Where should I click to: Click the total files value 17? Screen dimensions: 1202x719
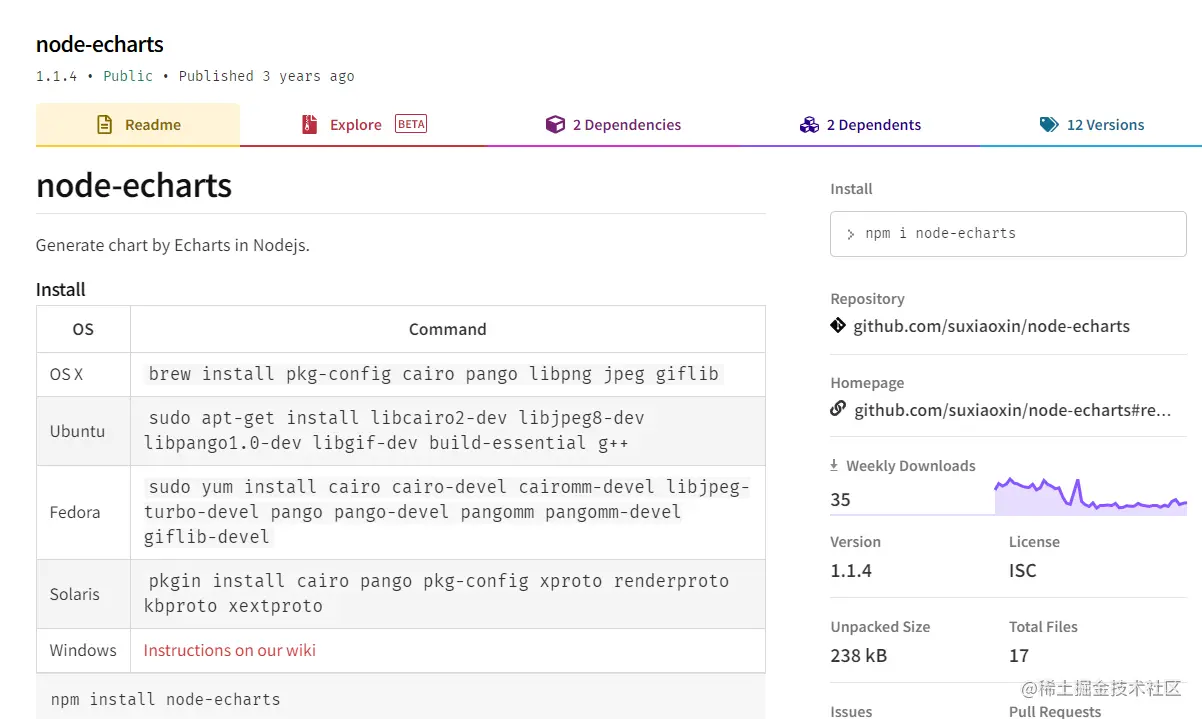(x=1019, y=656)
